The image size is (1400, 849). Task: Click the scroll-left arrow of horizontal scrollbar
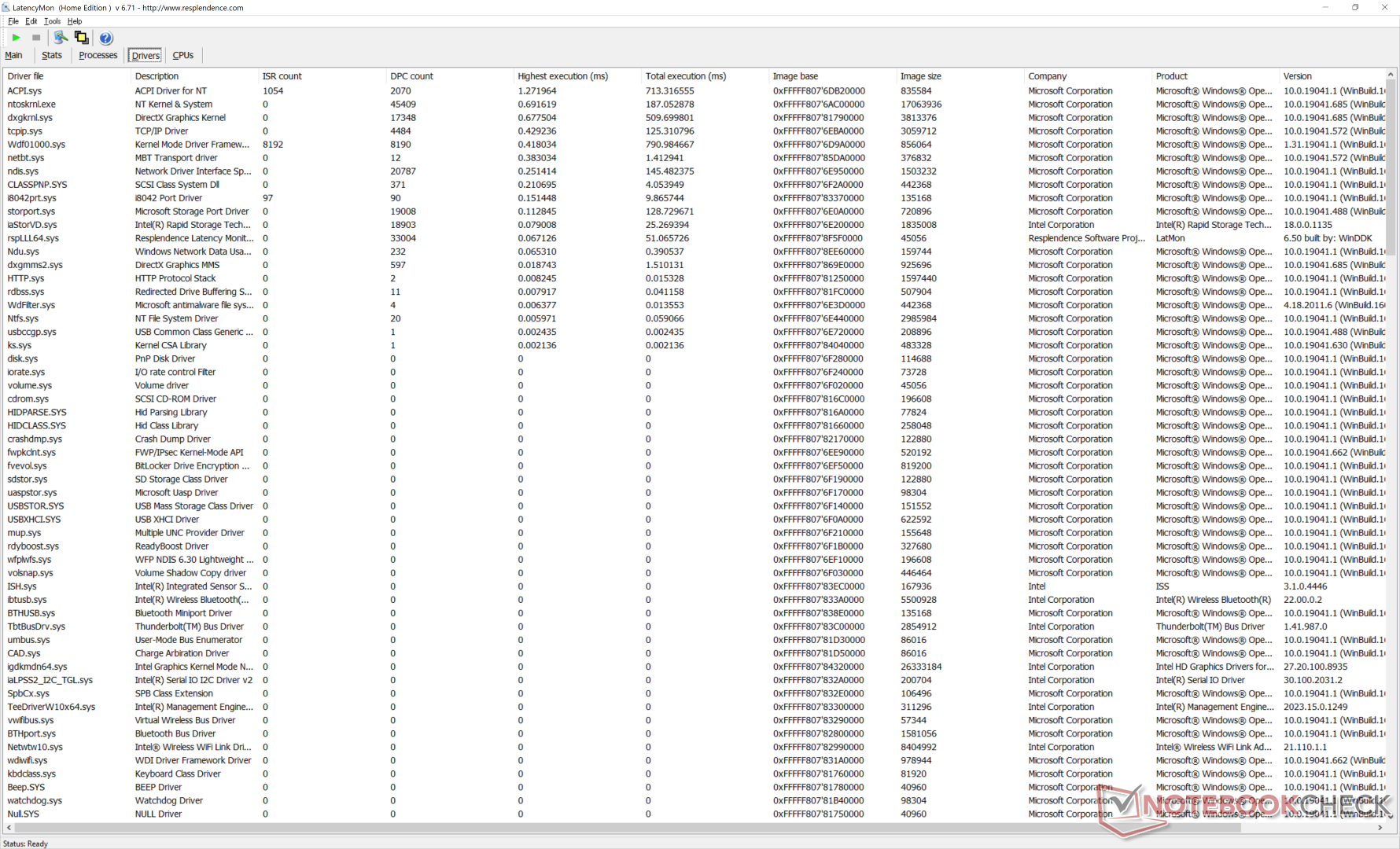pyautogui.click(x=9, y=828)
